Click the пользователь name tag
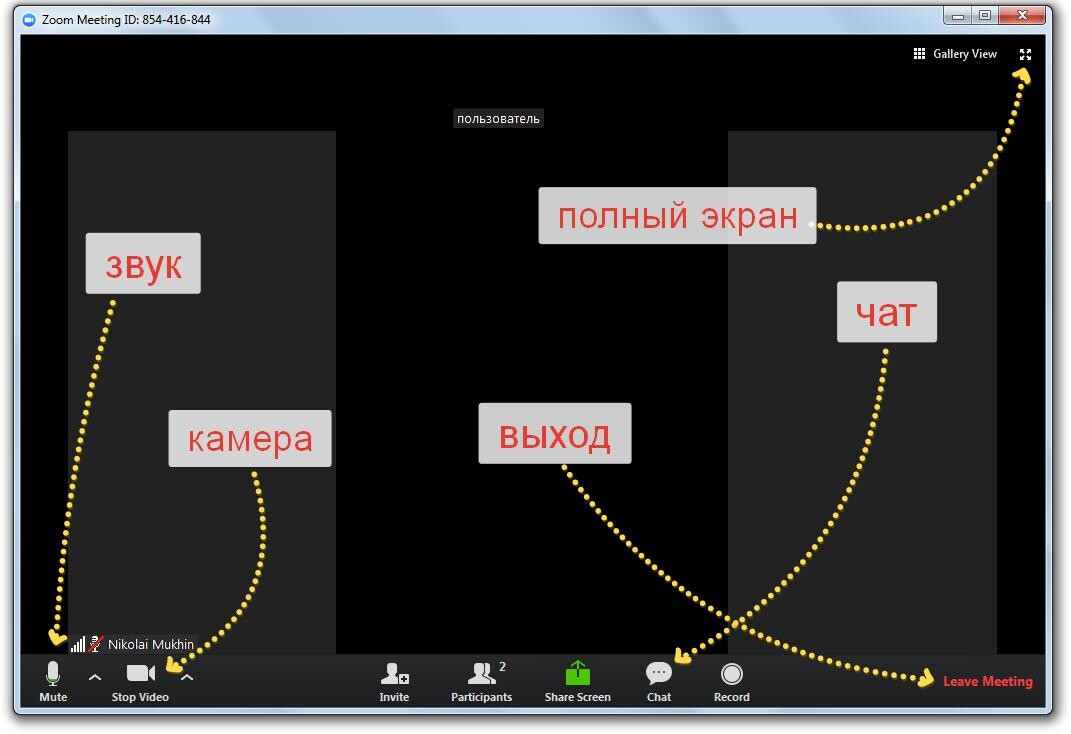This screenshot has width=1071, height=734. click(x=498, y=119)
